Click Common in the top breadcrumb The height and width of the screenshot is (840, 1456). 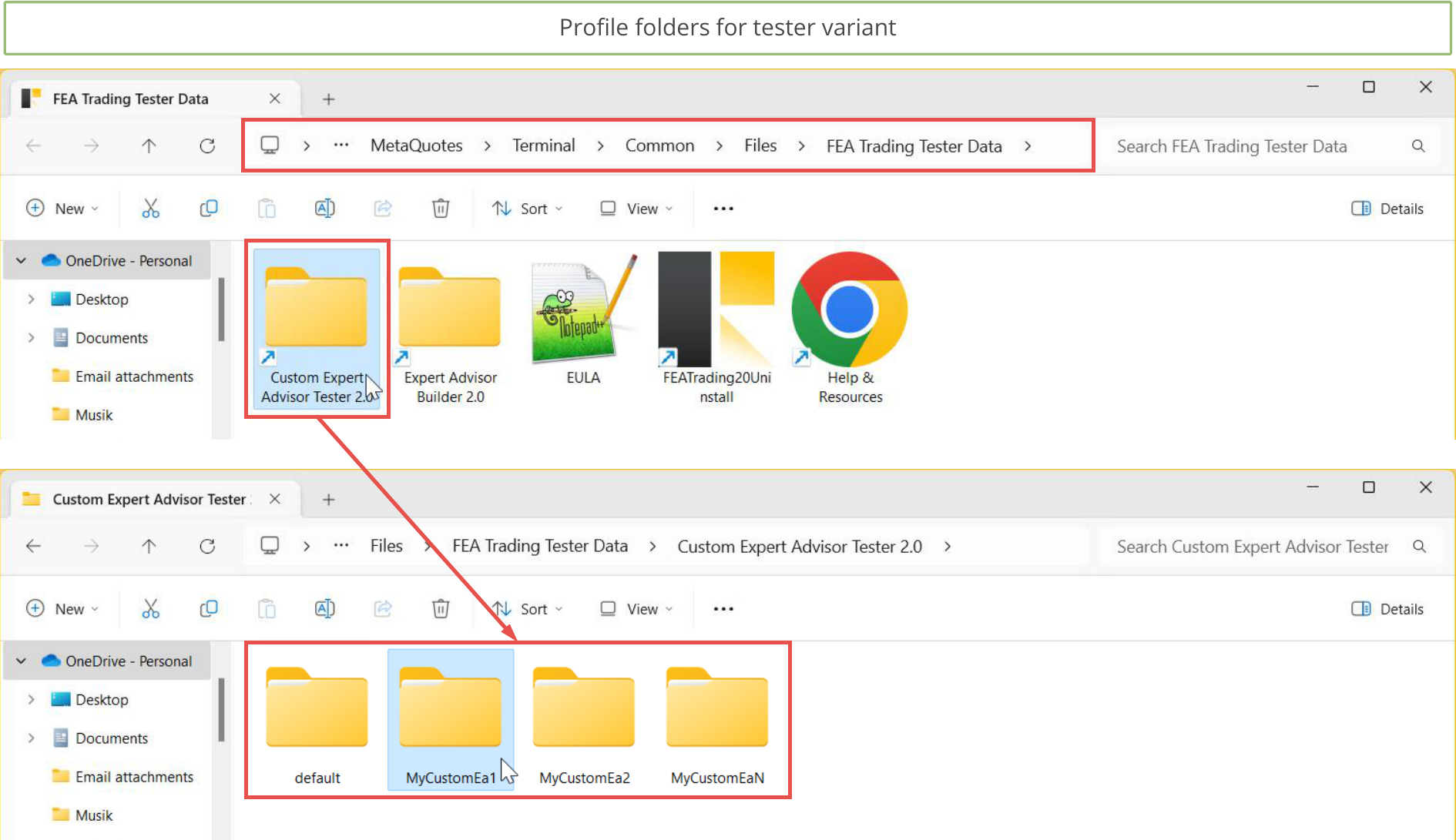(659, 146)
